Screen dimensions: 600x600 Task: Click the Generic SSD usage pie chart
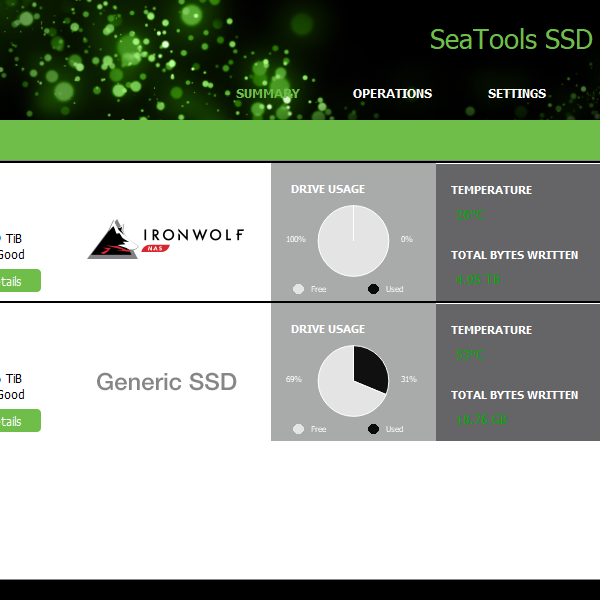353,381
